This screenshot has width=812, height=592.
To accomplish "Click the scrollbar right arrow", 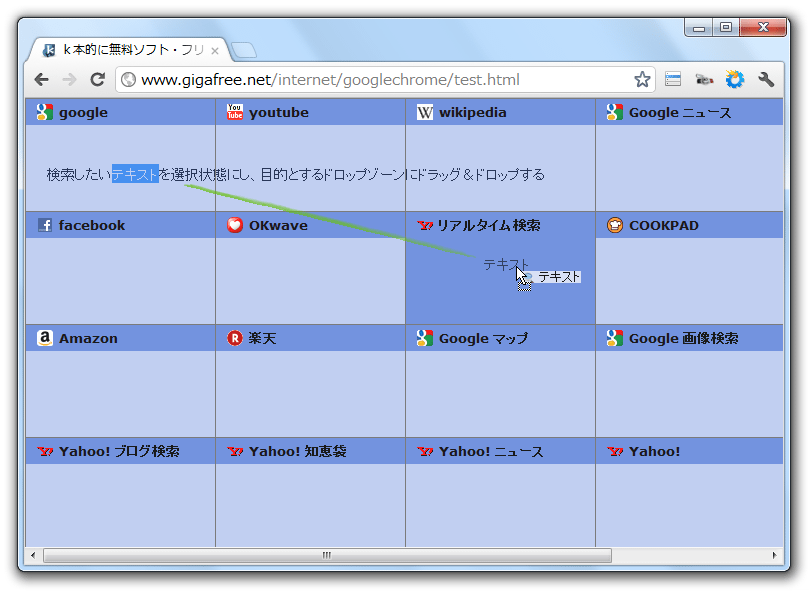I will click(x=774, y=555).
